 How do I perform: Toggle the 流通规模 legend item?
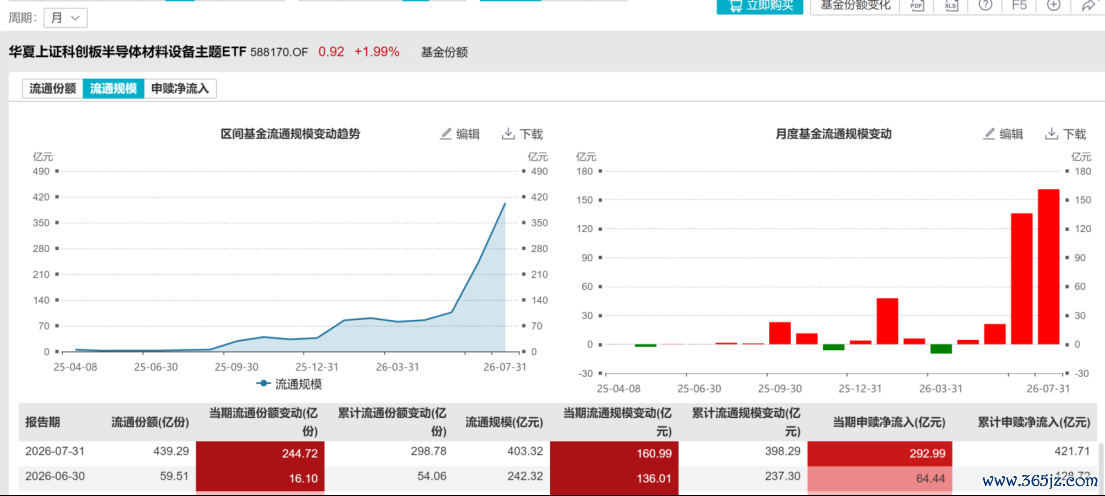[290, 384]
